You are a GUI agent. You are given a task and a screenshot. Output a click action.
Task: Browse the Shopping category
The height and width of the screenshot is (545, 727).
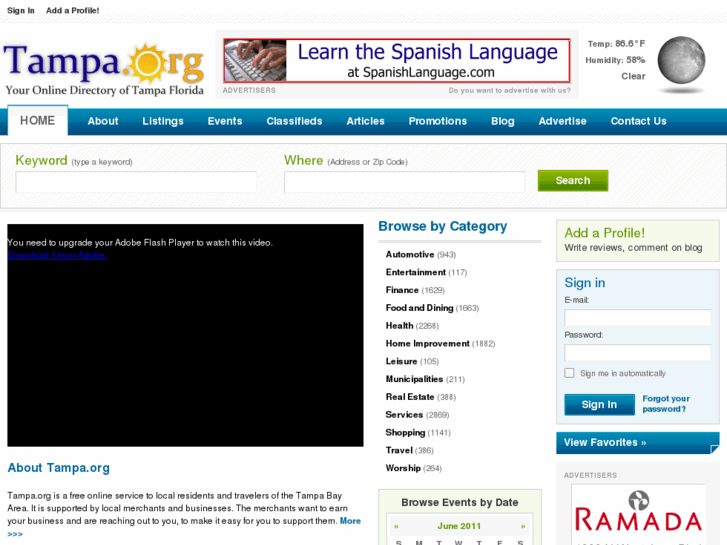405,432
